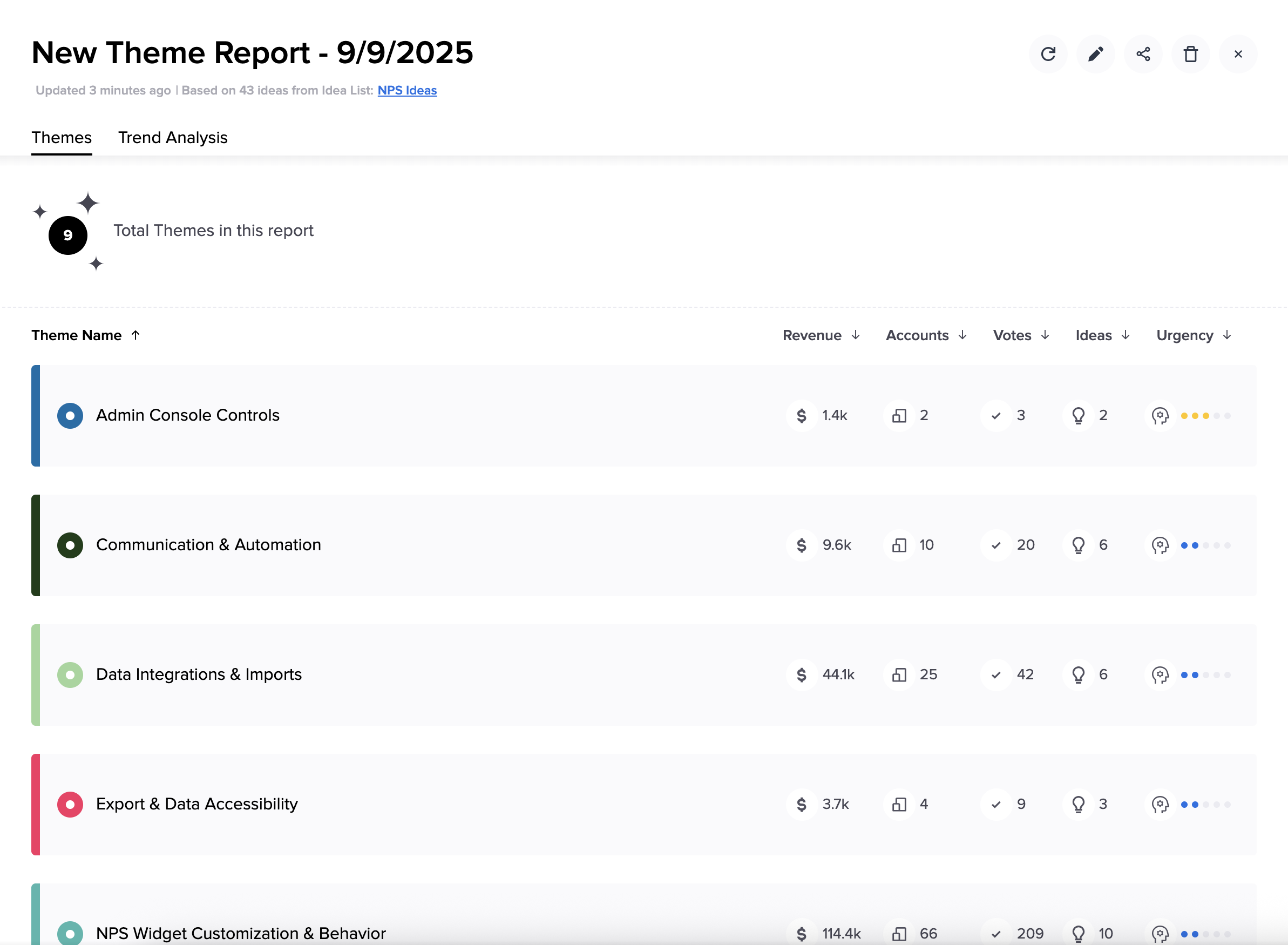Screen dimensions: 1288x945
Task: Open the Data Integrations & Imports theme
Action: 199,674
